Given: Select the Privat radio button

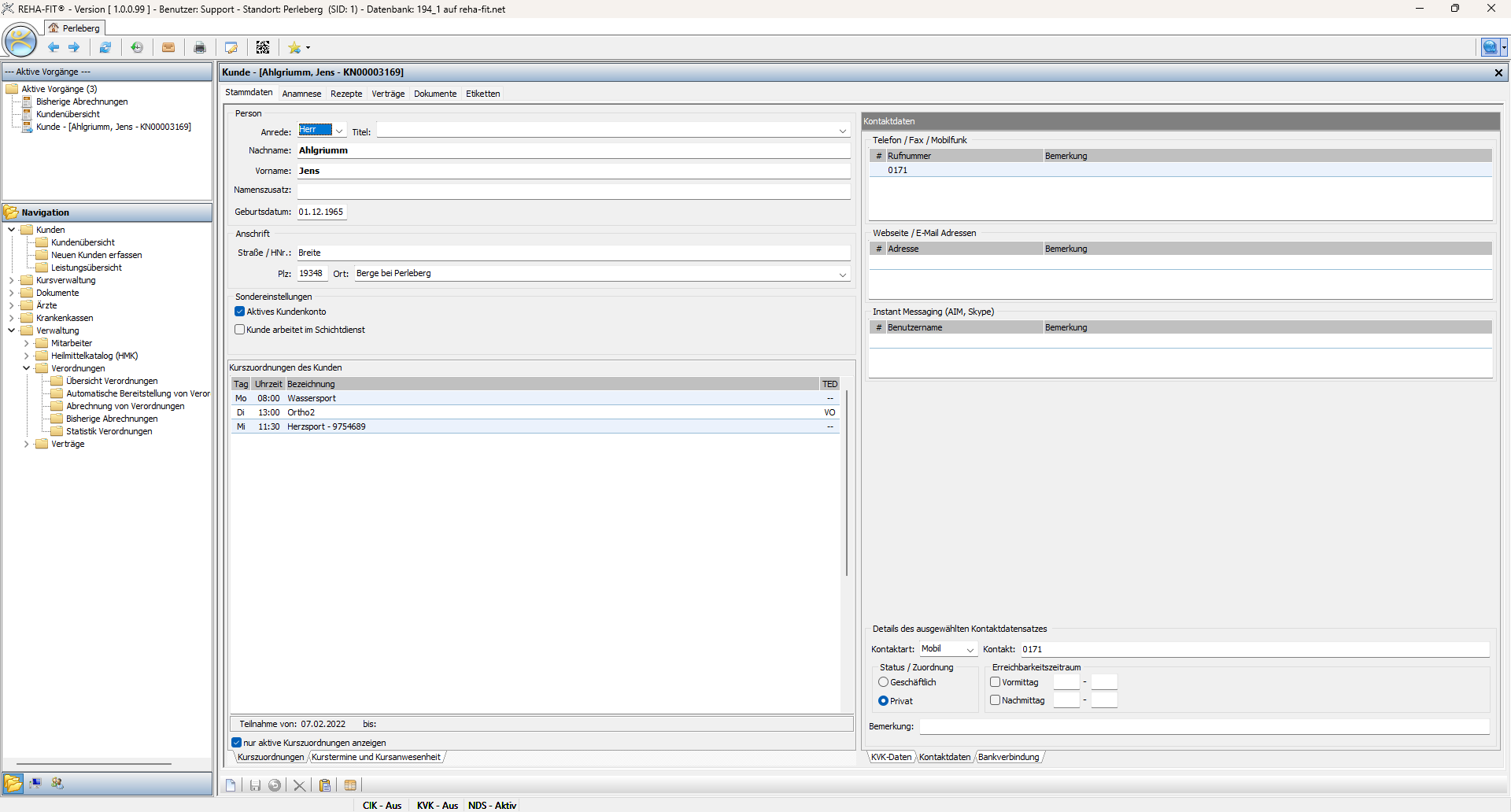Looking at the screenshot, I should [x=883, y=701].
